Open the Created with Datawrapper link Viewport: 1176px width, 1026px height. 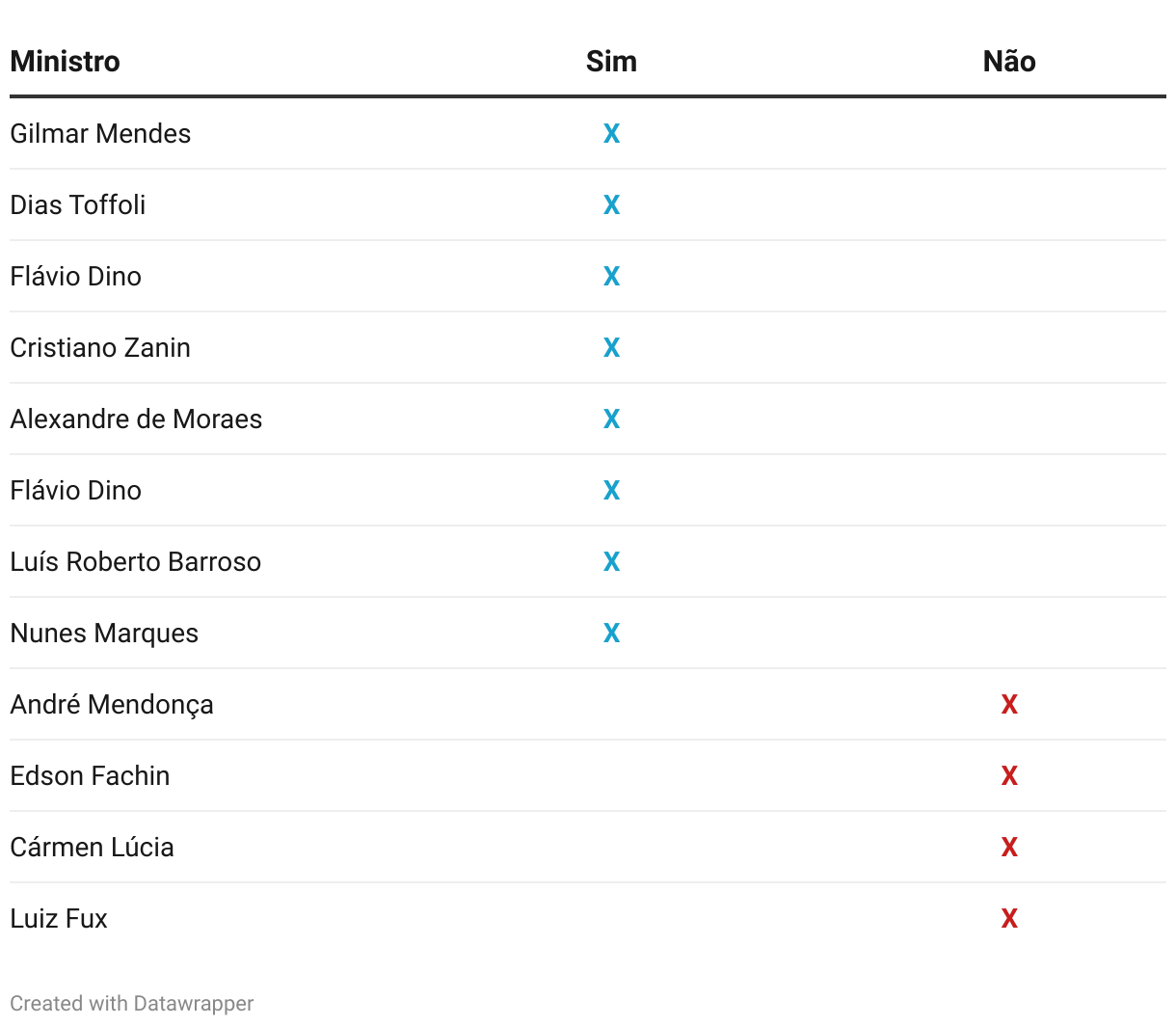[x=132, y=1004]
